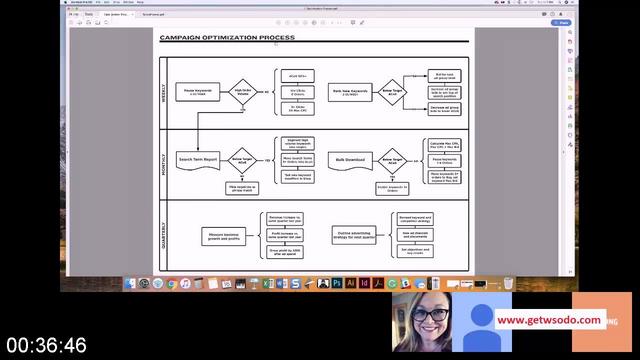The height and width of the screenshot is (360, 640).
Task: Switch to the Home tab in Acrobat
Action: click(74, 14)
